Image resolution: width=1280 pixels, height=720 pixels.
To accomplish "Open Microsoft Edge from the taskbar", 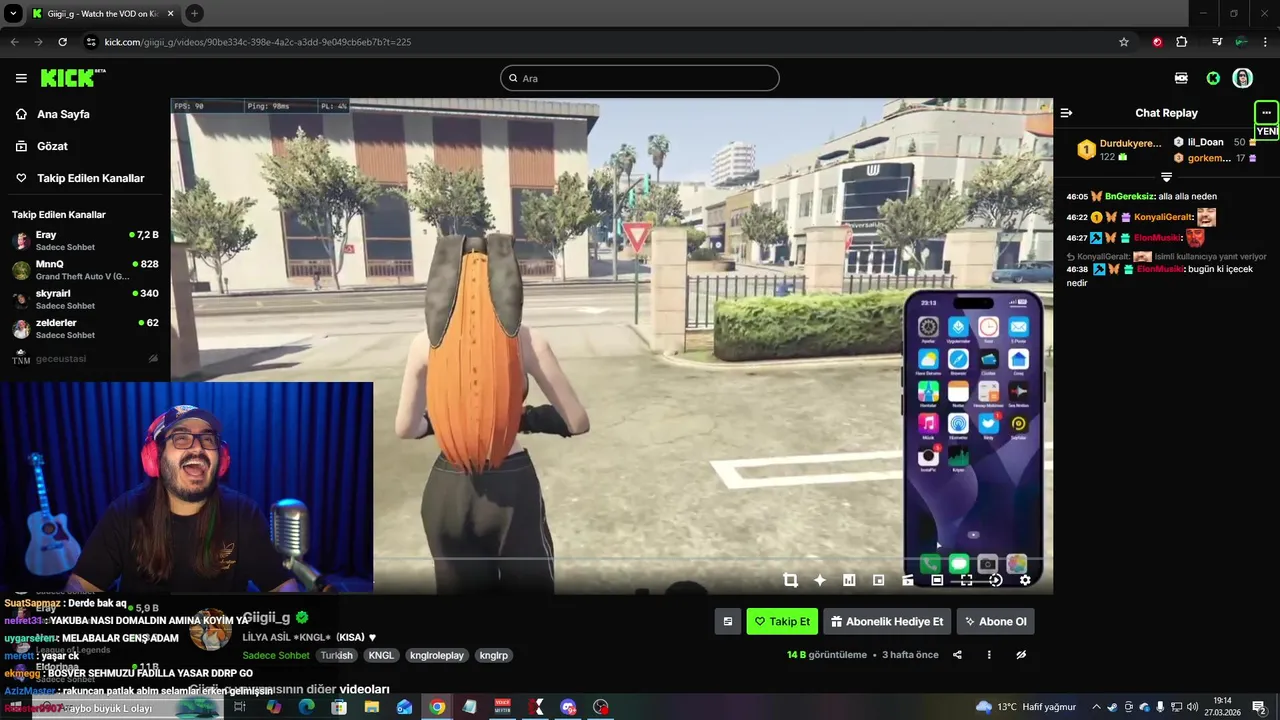I will 306,707.
